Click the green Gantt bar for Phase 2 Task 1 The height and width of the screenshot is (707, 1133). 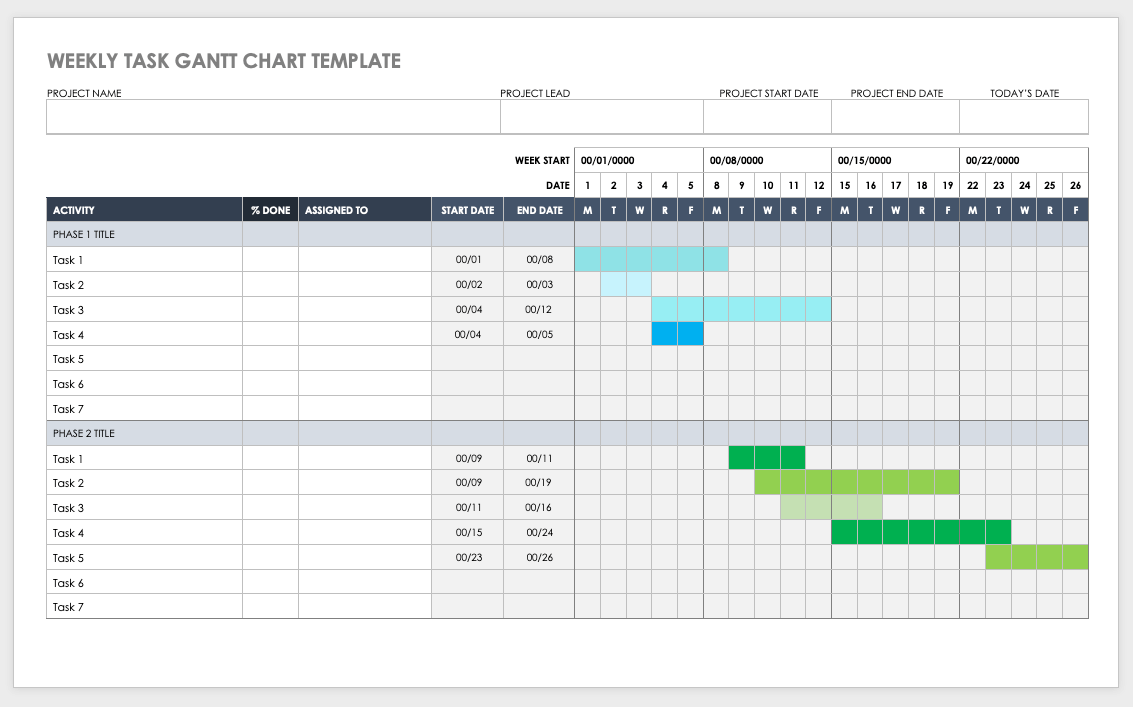click(x=767, y=458)
